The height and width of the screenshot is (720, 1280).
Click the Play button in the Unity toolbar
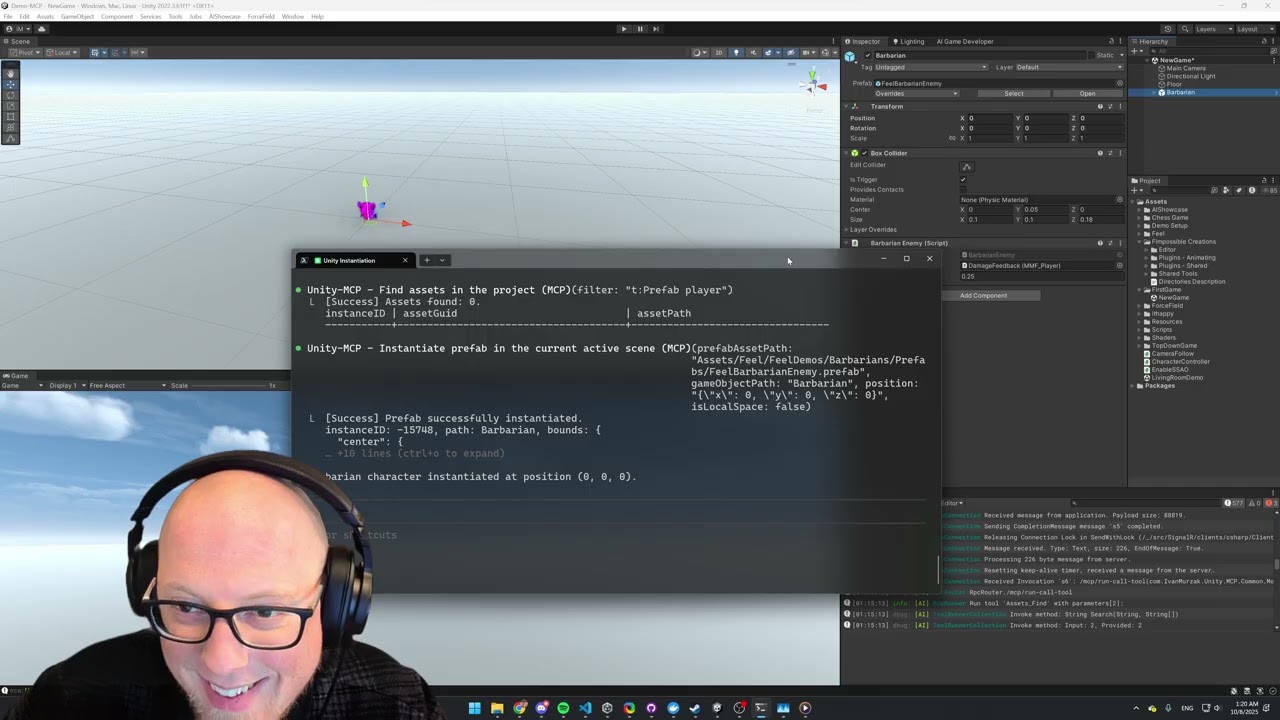(x=624, y=29)
